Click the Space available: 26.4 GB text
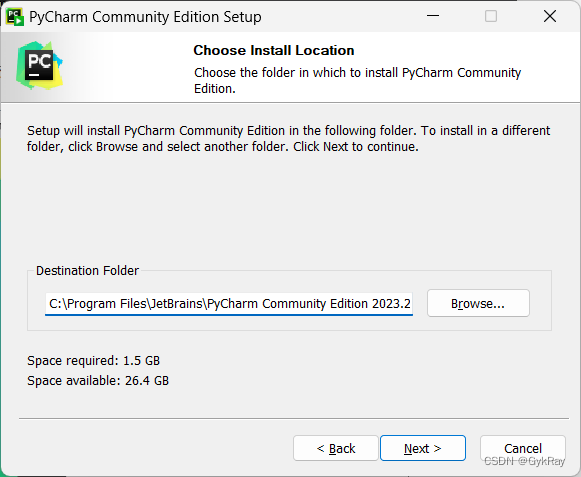581x477 pixels. pyautogui.click(x=98, y=381)
